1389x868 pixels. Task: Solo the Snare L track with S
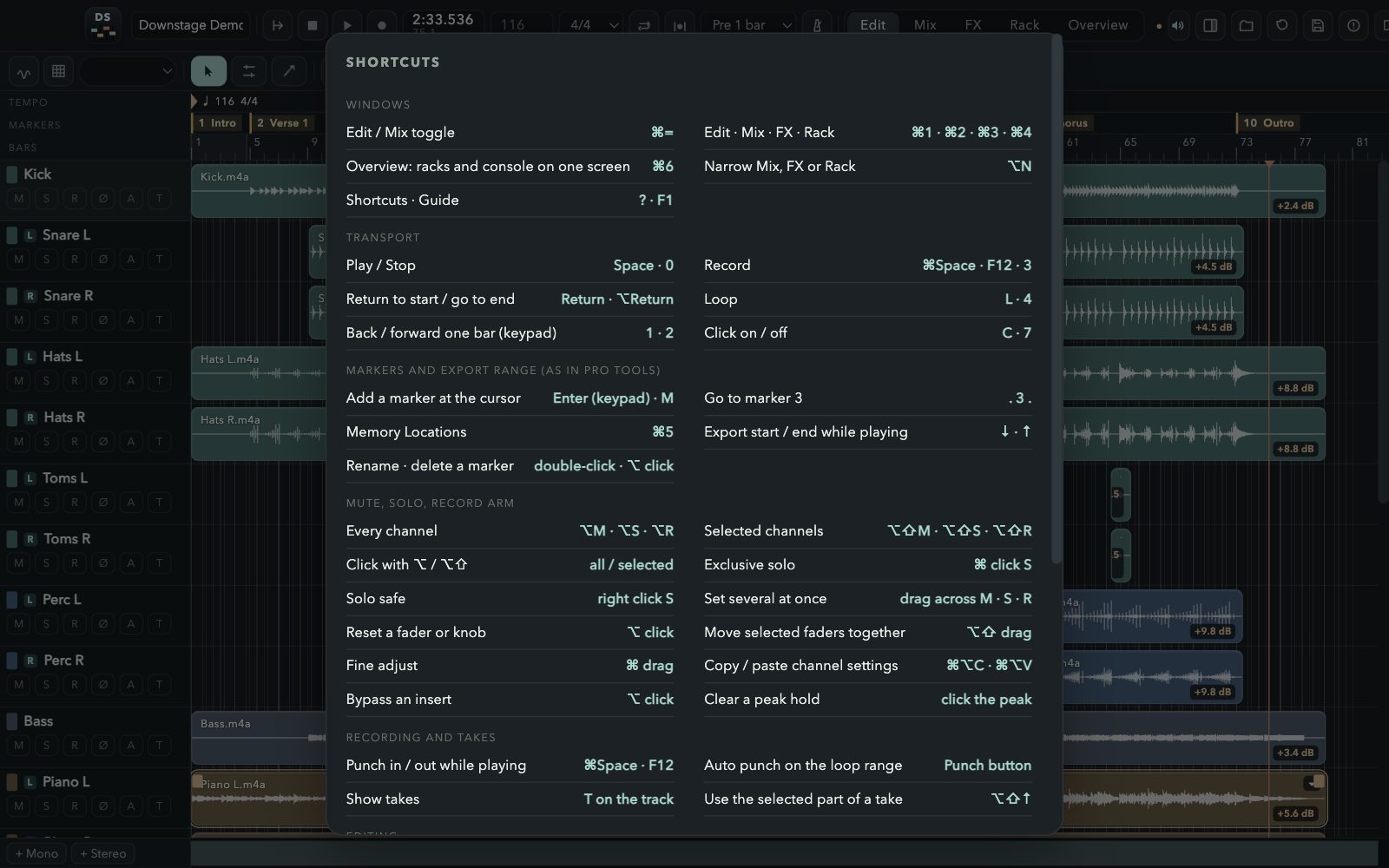click(46, 260)
